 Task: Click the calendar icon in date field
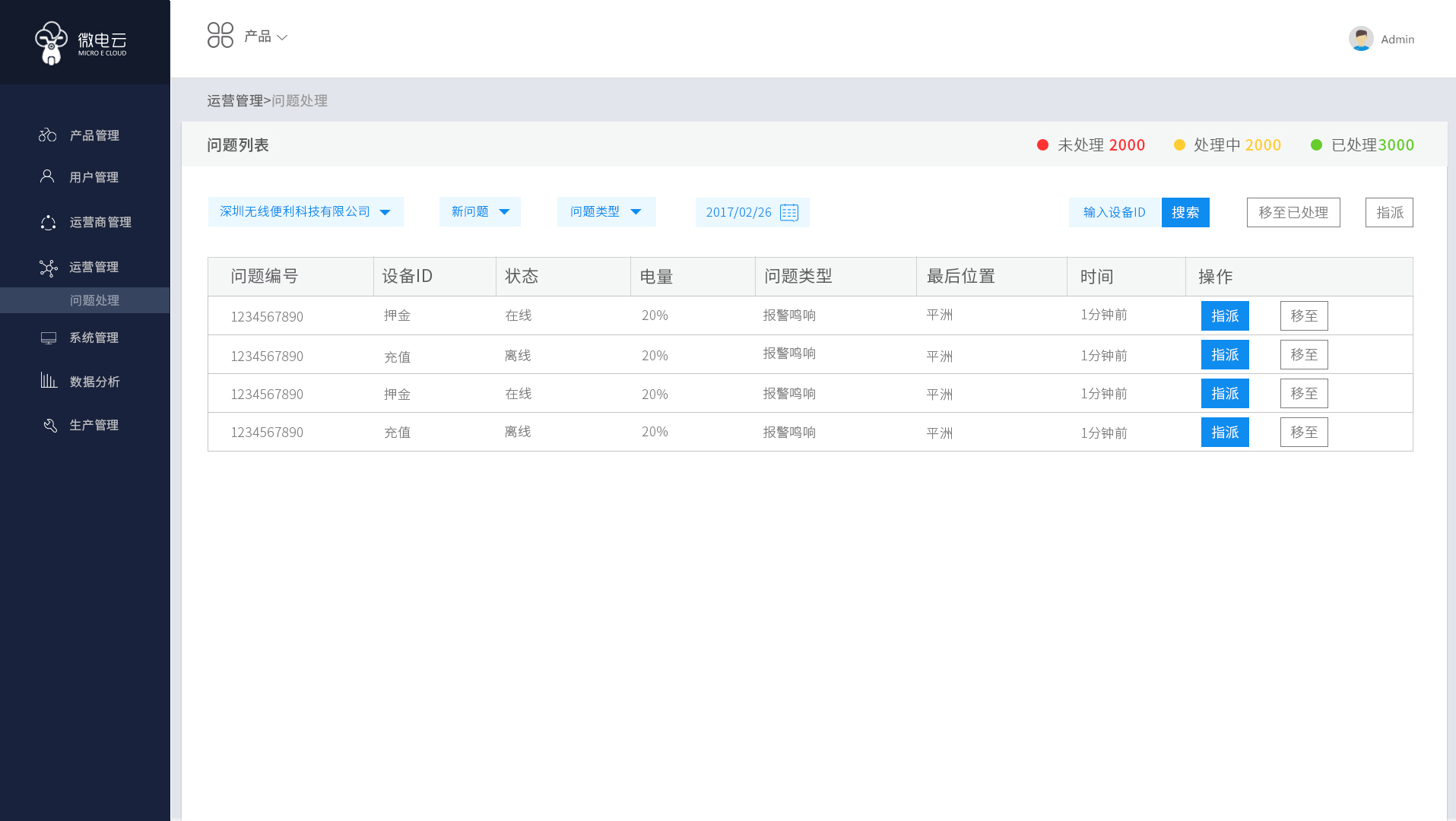(789, 212)
